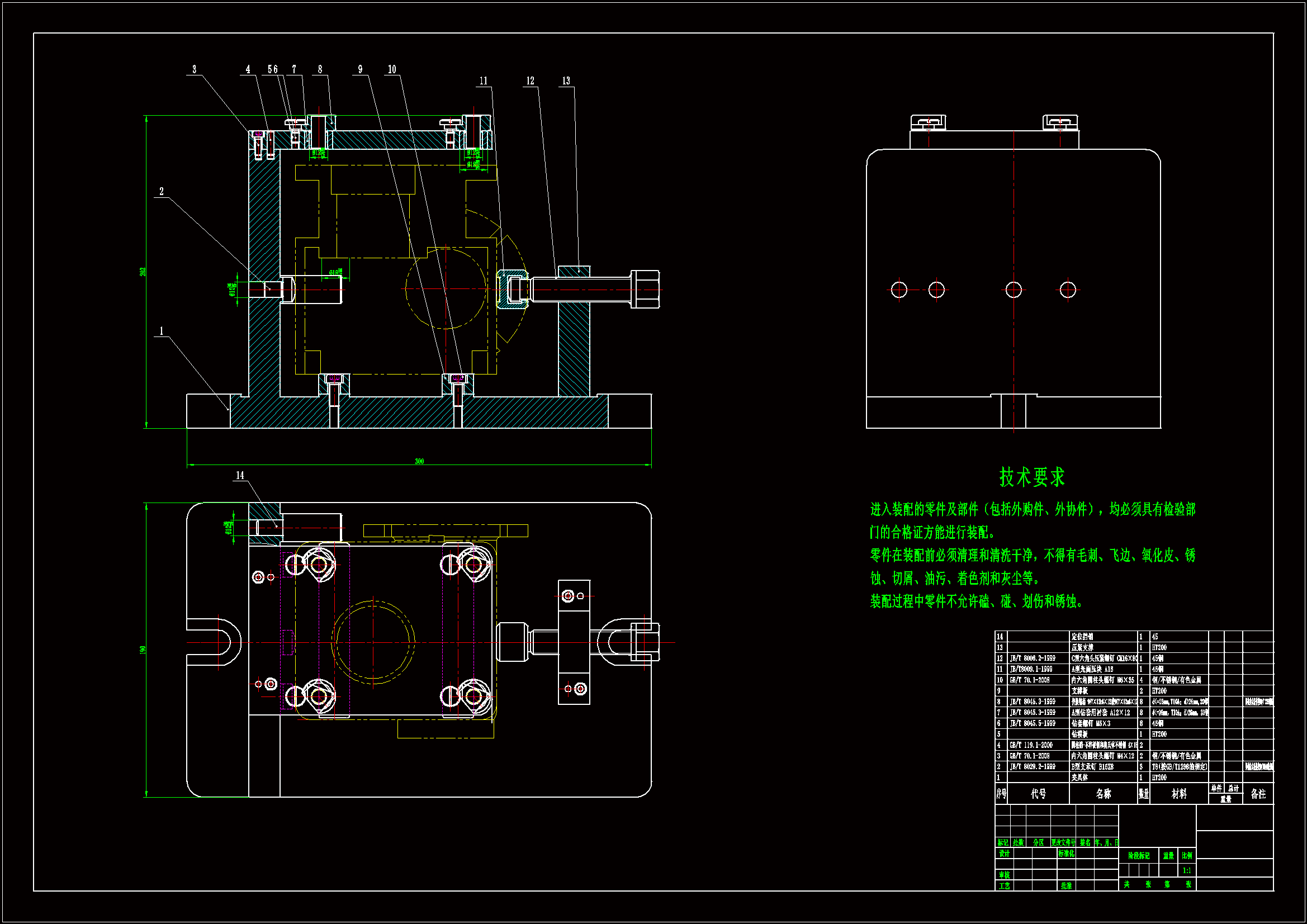This screenshot has height=924, width=1307.
Task: Select the 300 width dimension text
Action: 419,461
